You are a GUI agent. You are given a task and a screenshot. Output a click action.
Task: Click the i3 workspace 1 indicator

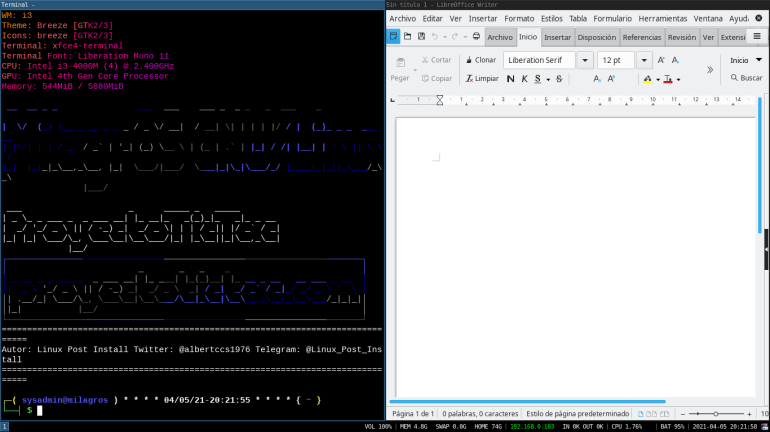[x=4, y=426]
